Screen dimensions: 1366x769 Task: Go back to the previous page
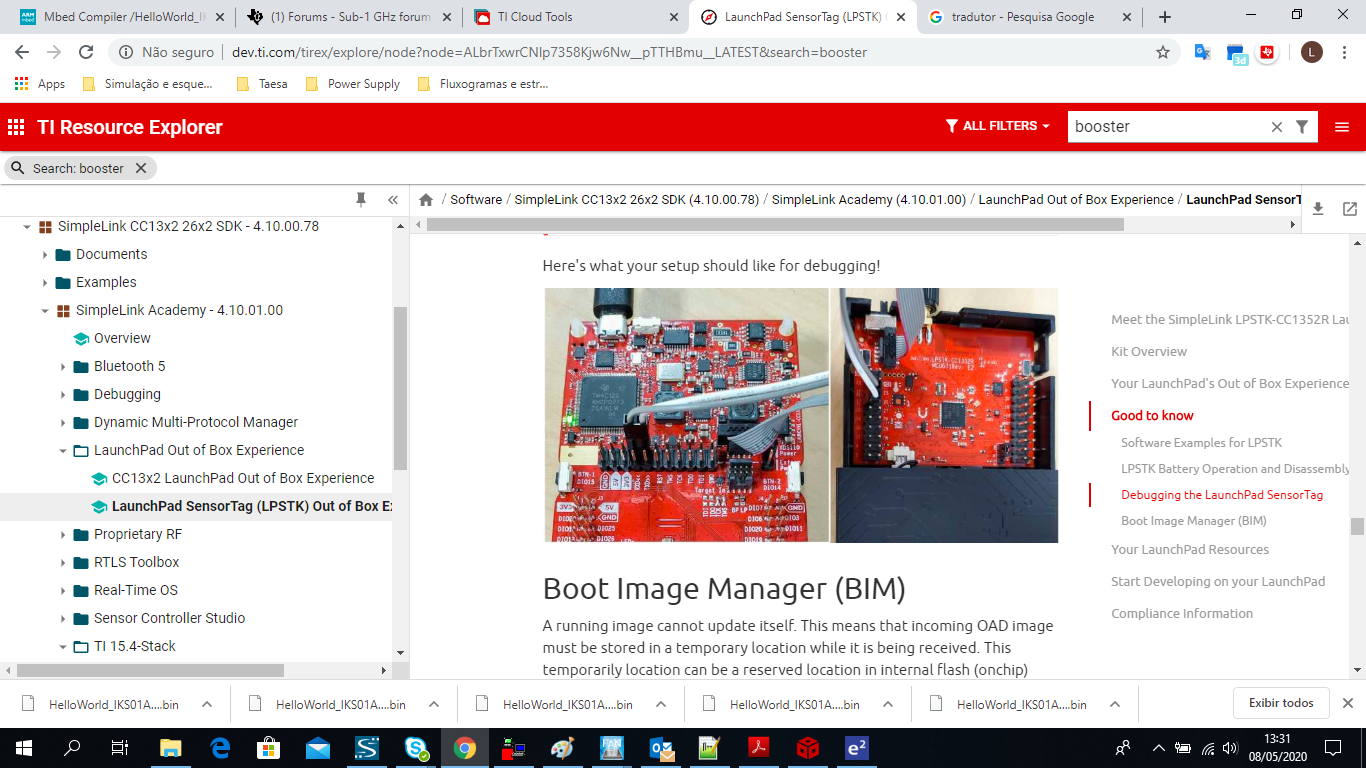pos(22,52)
